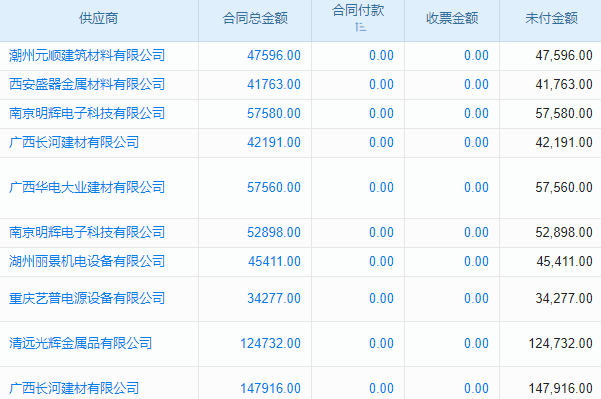
Task: Click 收票金额 0.00 in 潮州元顺建筑材料 row
Action: tap(476, 55)
